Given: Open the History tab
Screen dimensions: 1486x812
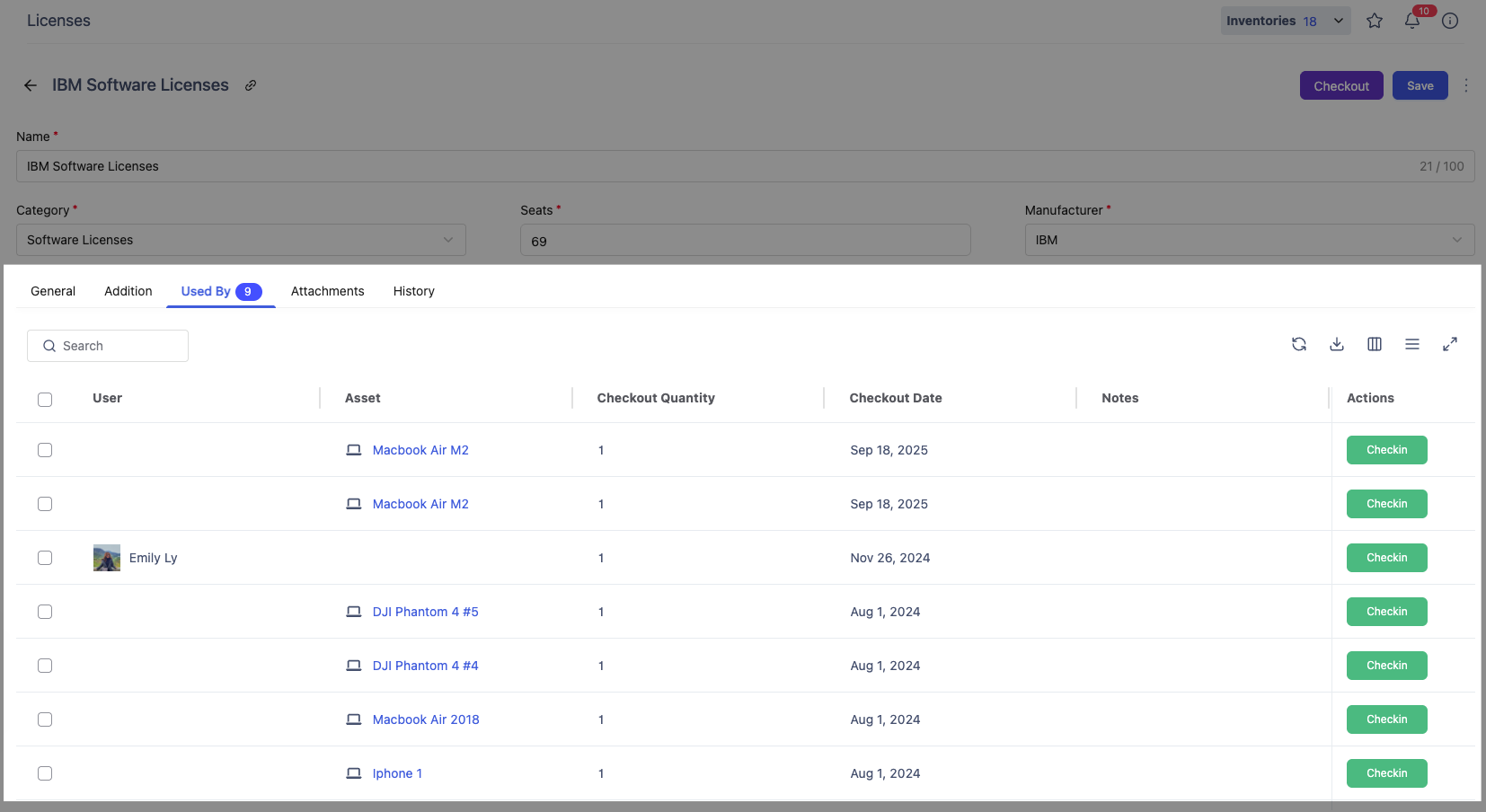Looking at the screenshot, I should [413, 291].
